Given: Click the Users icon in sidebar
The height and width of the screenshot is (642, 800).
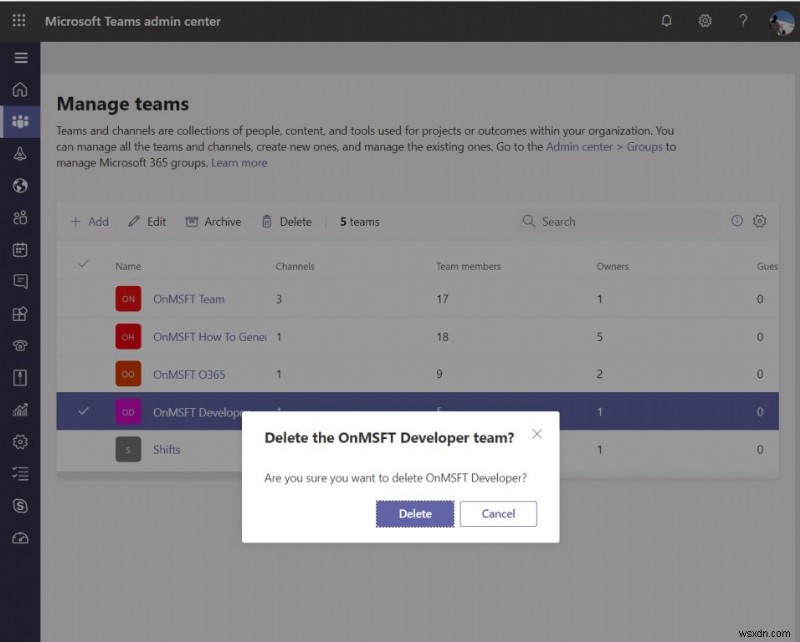Looking at the screenshot, I should (x=21, y=217).
